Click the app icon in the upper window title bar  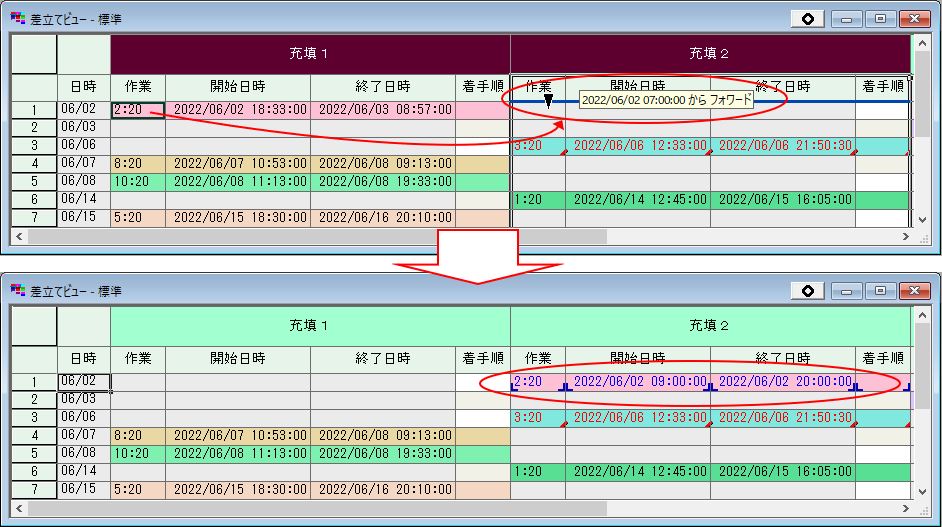pyautogui.click(x=17, y=19)
